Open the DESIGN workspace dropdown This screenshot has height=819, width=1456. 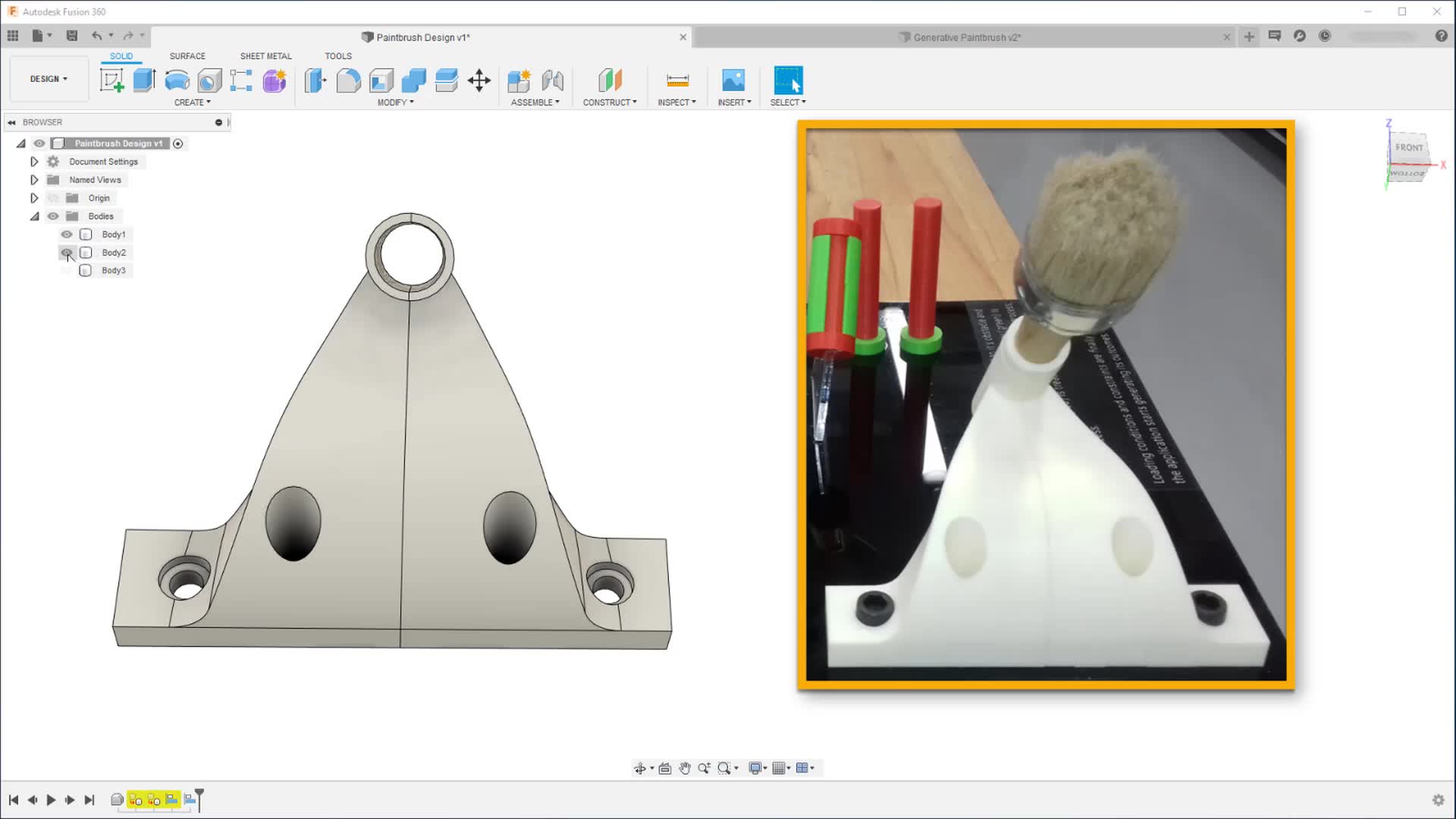[49, 79]
